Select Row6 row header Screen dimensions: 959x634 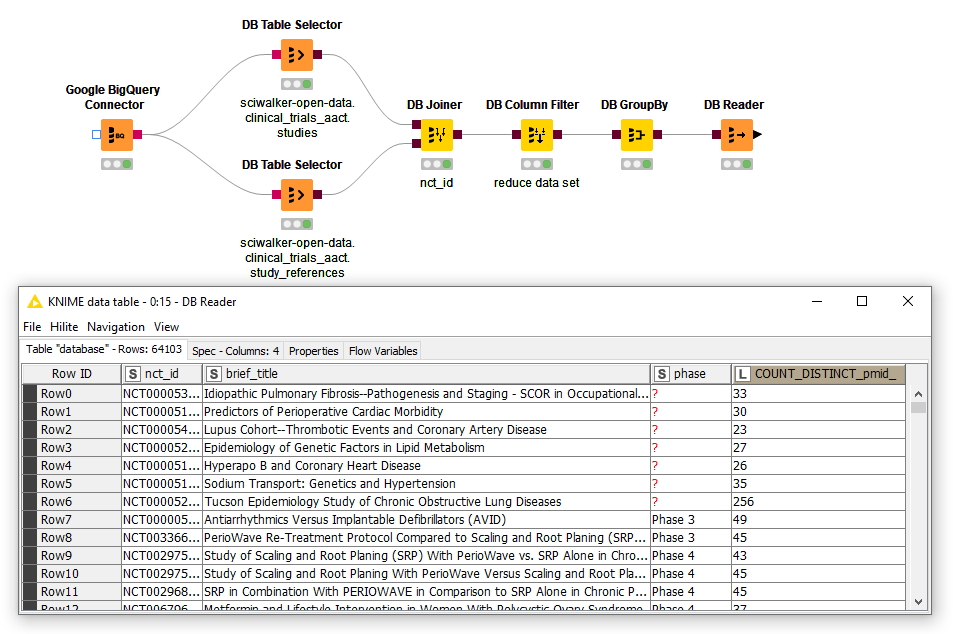point(72,502)
